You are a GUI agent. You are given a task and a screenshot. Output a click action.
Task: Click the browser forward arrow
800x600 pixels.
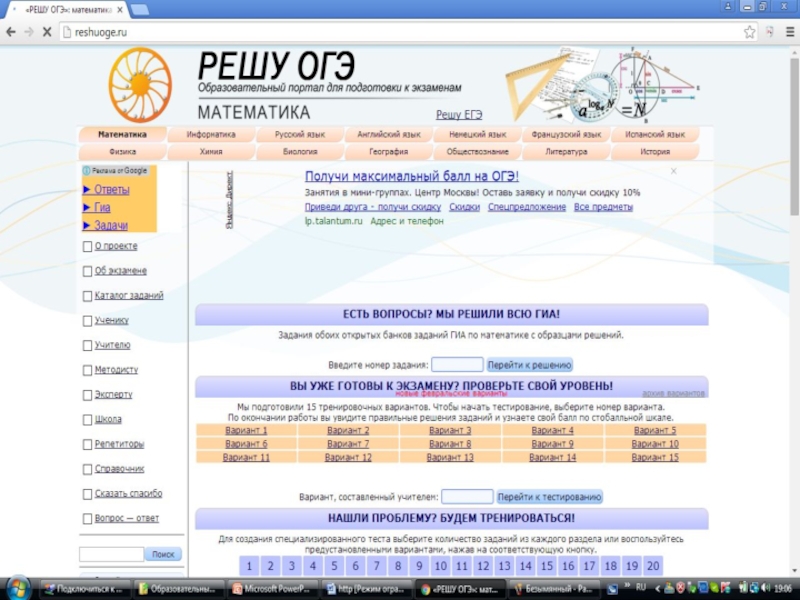[29, 32]
